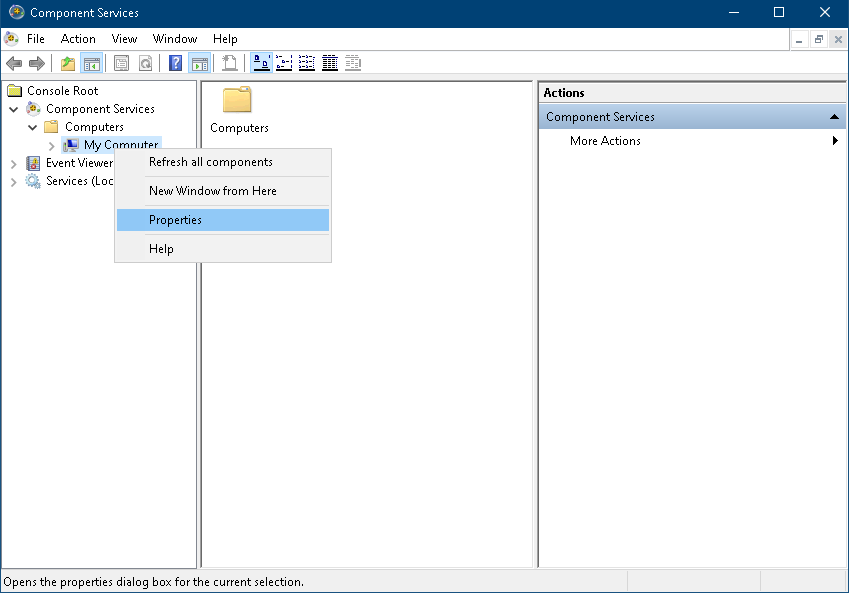Click More Actions in the Actions pane
Image resolution: width=849 pixels, height=593 pixels.
click(x=605, y=141)
